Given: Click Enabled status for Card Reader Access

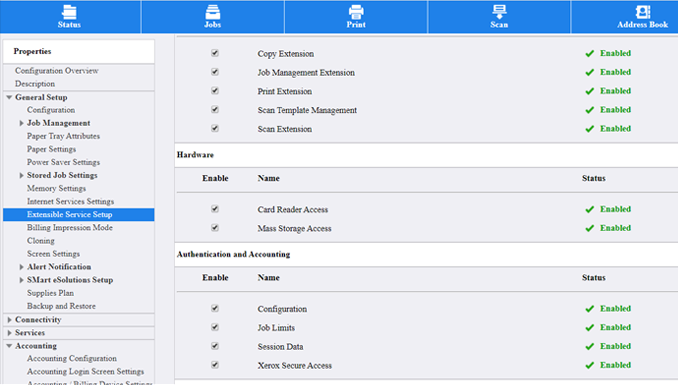Looking at the screenshot, I should click(615, 209).
